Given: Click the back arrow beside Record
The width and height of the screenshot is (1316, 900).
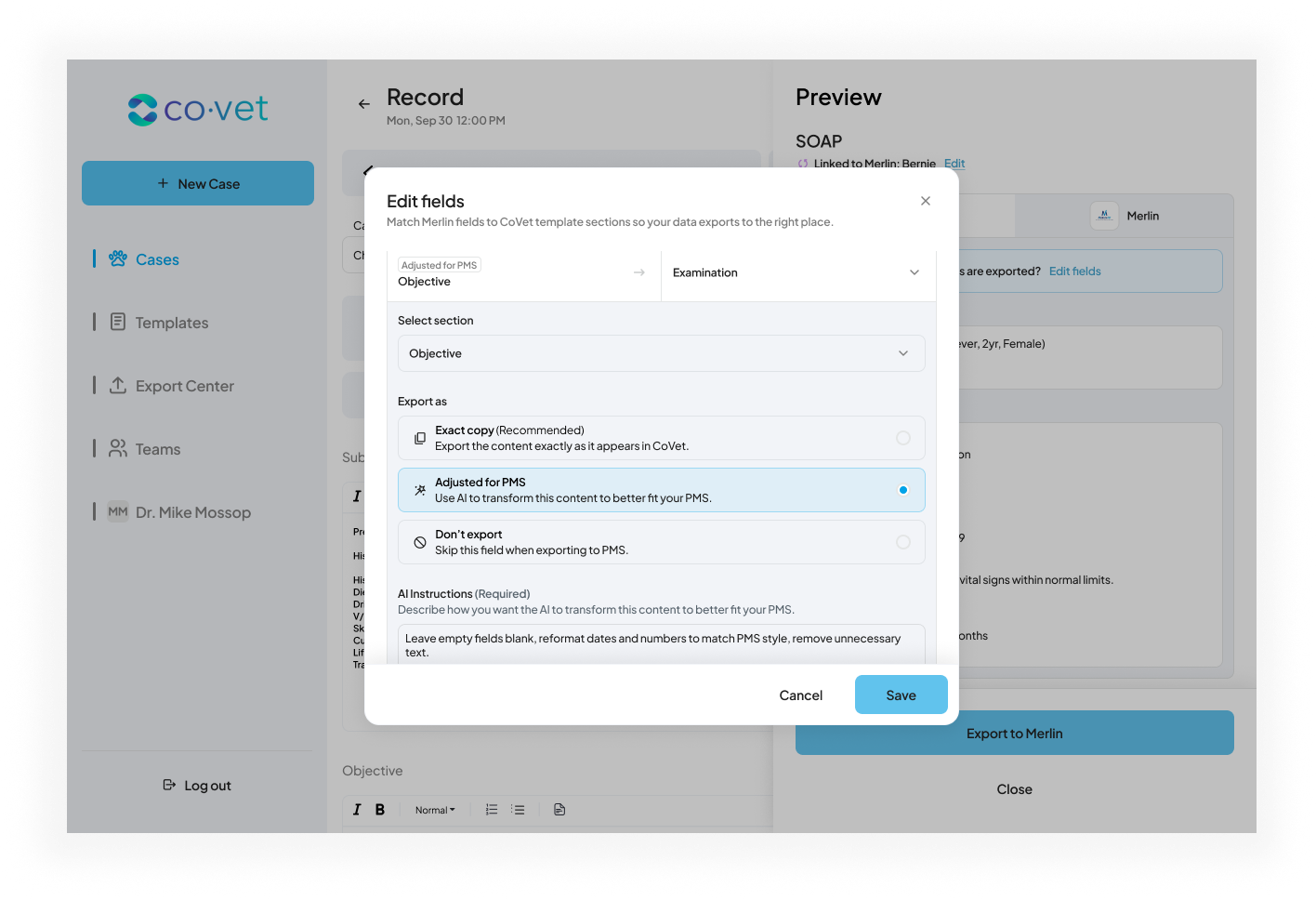Looking at the screenshot, I should [364, 104].
